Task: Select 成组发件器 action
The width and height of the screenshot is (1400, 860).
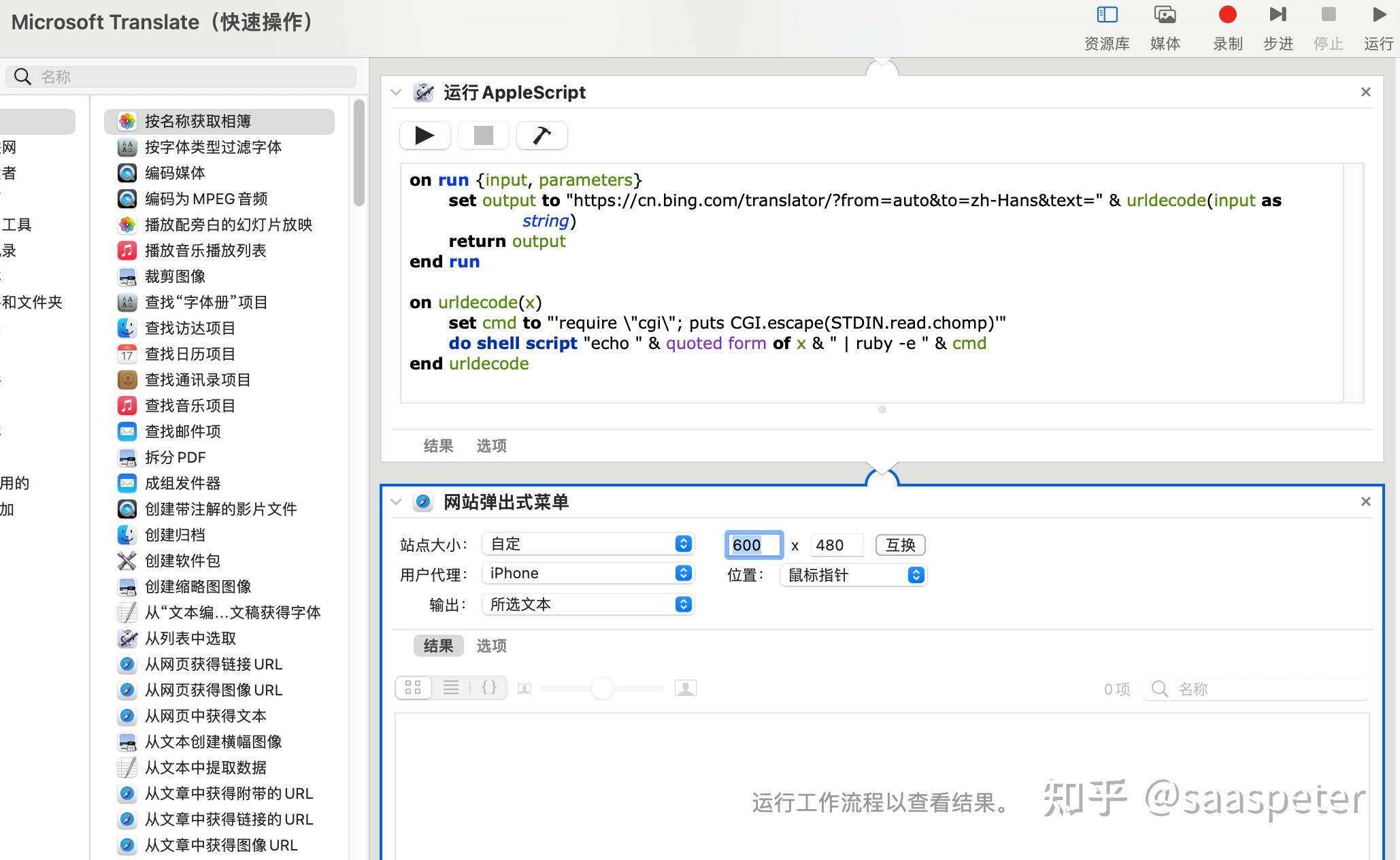Action: [219, 483]
